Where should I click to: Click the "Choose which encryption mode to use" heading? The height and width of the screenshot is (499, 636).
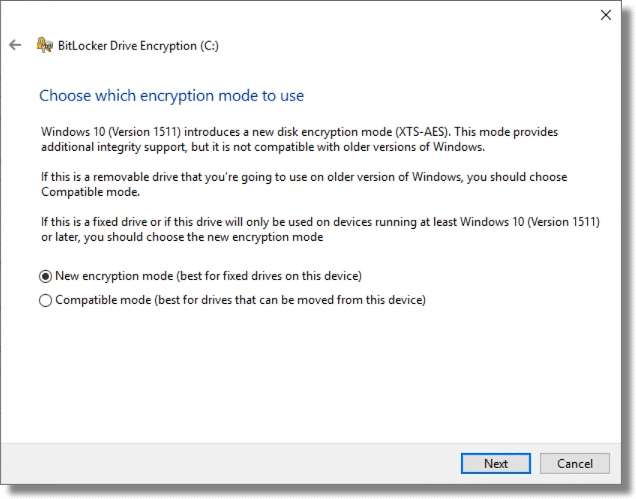[x=171, y=96]
